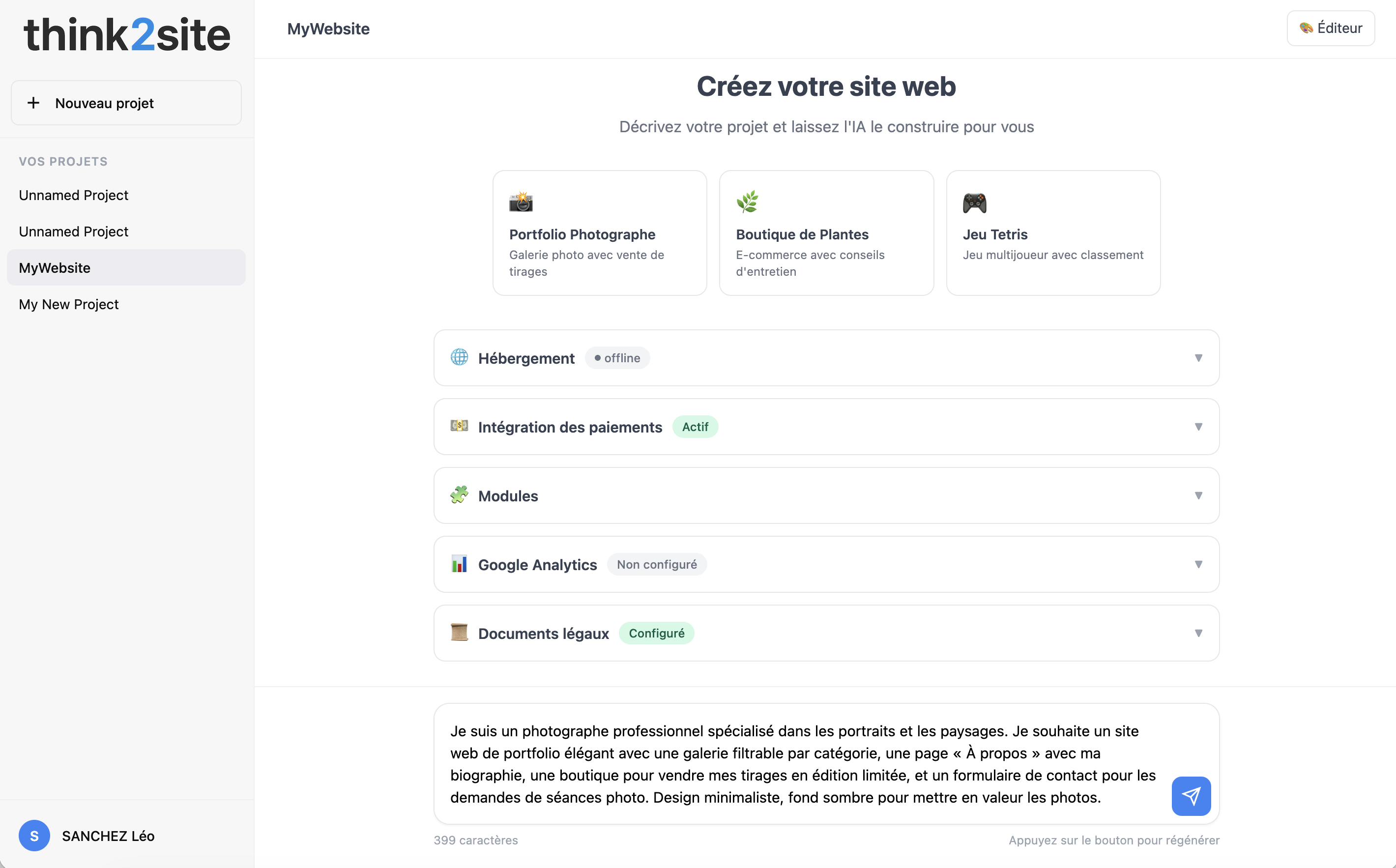Click the scroll icon beside Documents légaux

coord(459,633)
